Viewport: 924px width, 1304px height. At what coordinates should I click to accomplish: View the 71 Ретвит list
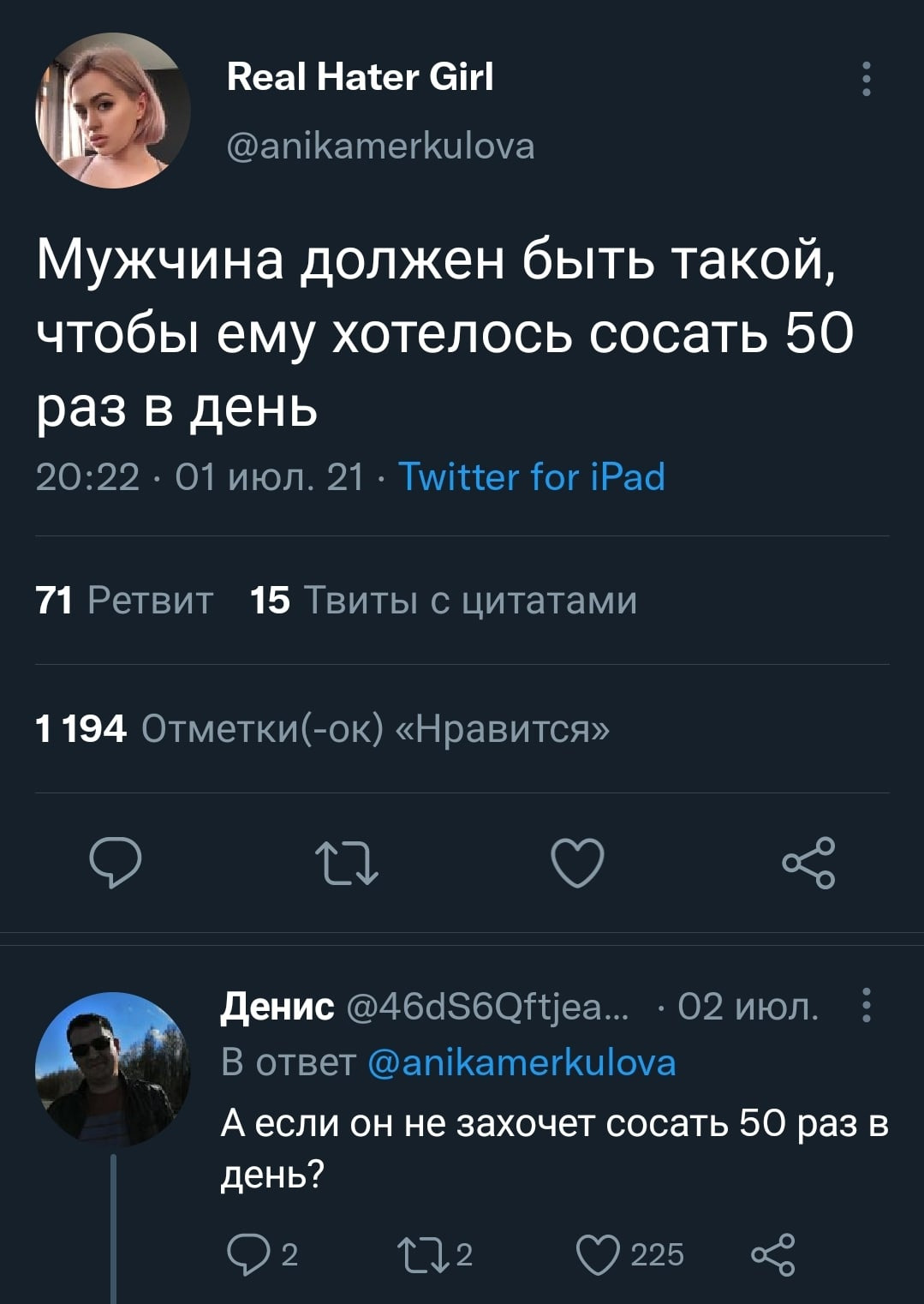coord(124,601)
